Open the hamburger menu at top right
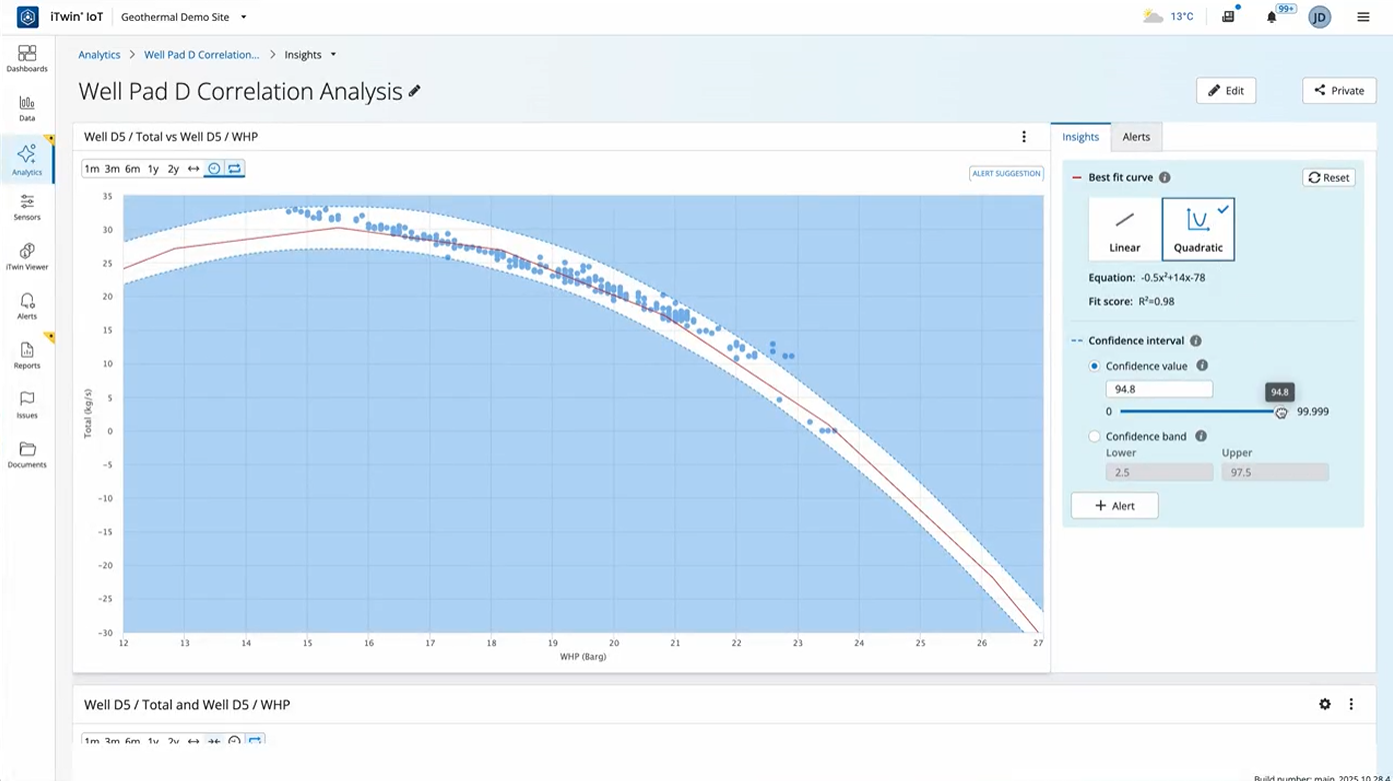1393x781 pixels. click(1363, 17)
